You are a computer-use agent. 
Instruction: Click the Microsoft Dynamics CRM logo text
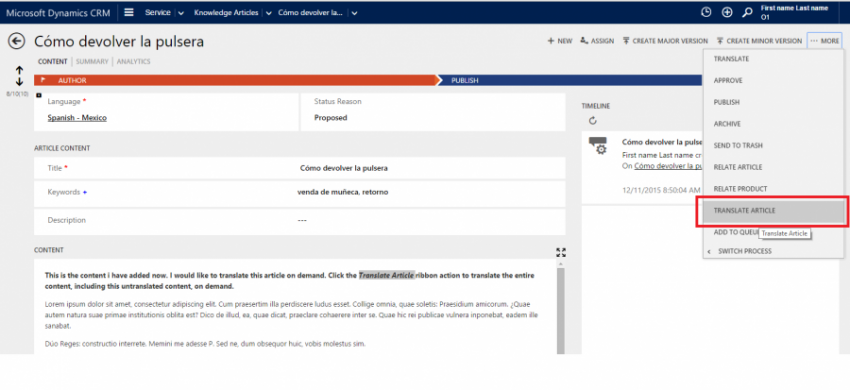[58, 12]
